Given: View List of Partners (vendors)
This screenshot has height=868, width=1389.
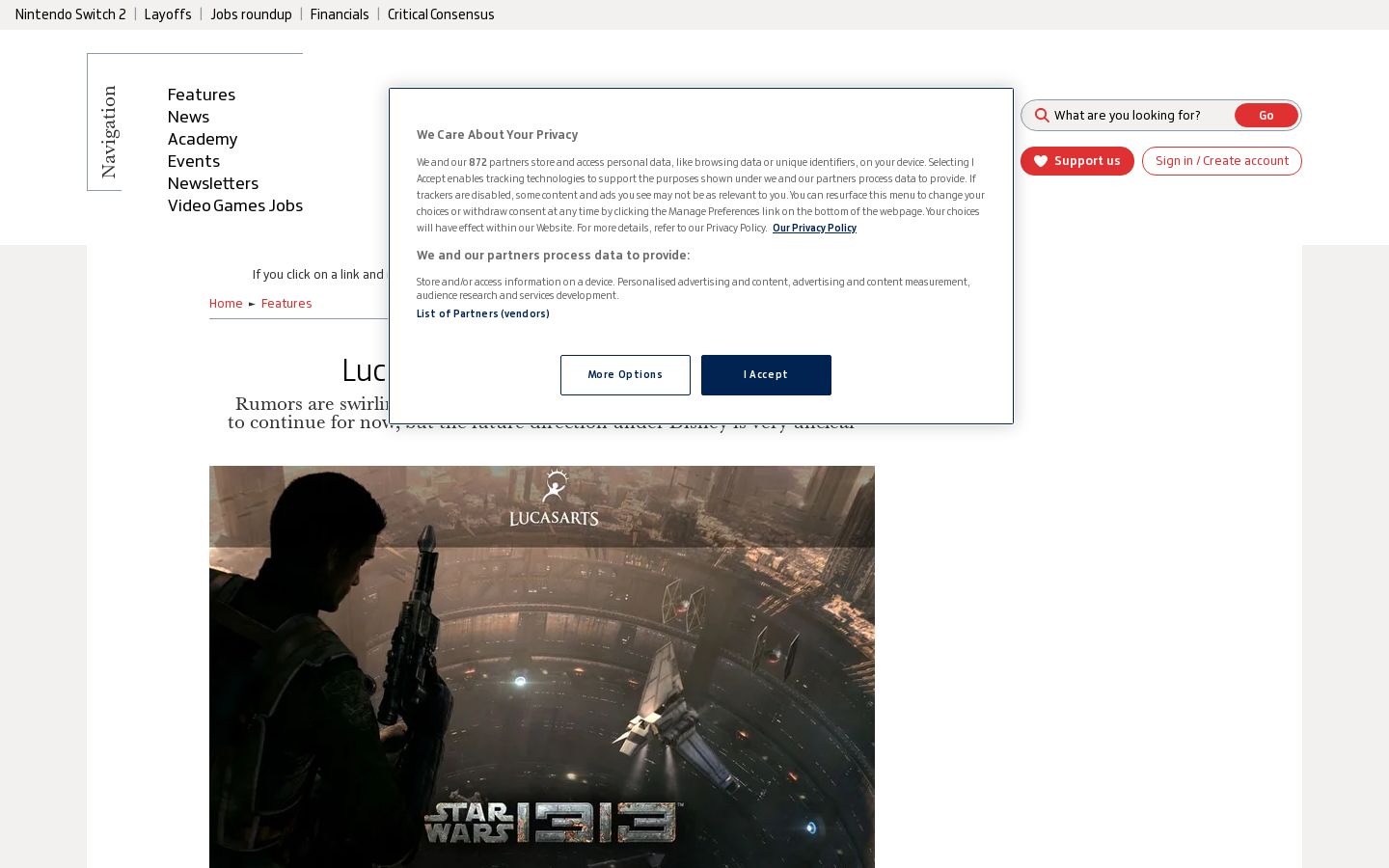Looking at the screenshot, I should [483, 314].
